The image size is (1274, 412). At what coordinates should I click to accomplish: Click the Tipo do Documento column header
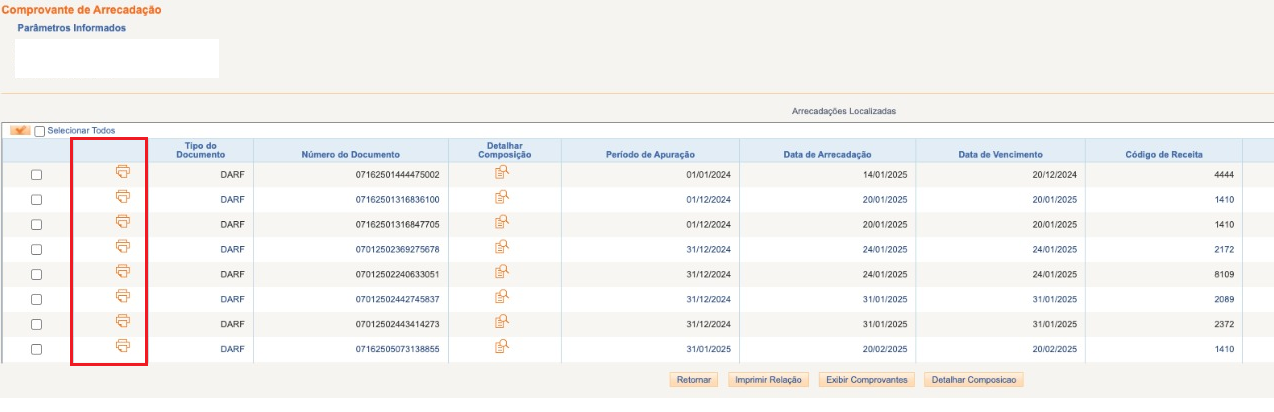click(201, 150)
